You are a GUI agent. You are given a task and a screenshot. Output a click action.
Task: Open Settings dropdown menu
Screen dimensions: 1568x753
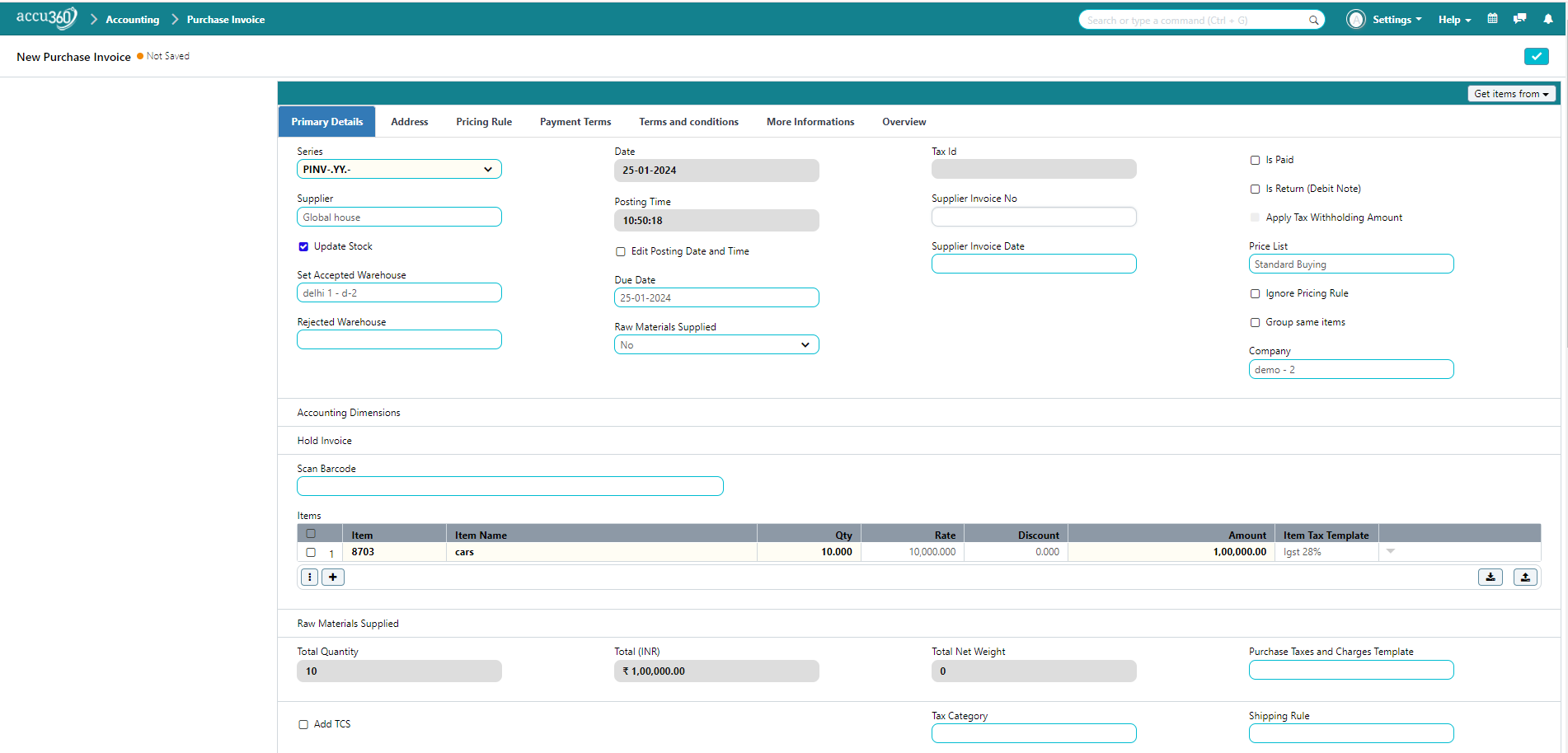click(1397, 20)
